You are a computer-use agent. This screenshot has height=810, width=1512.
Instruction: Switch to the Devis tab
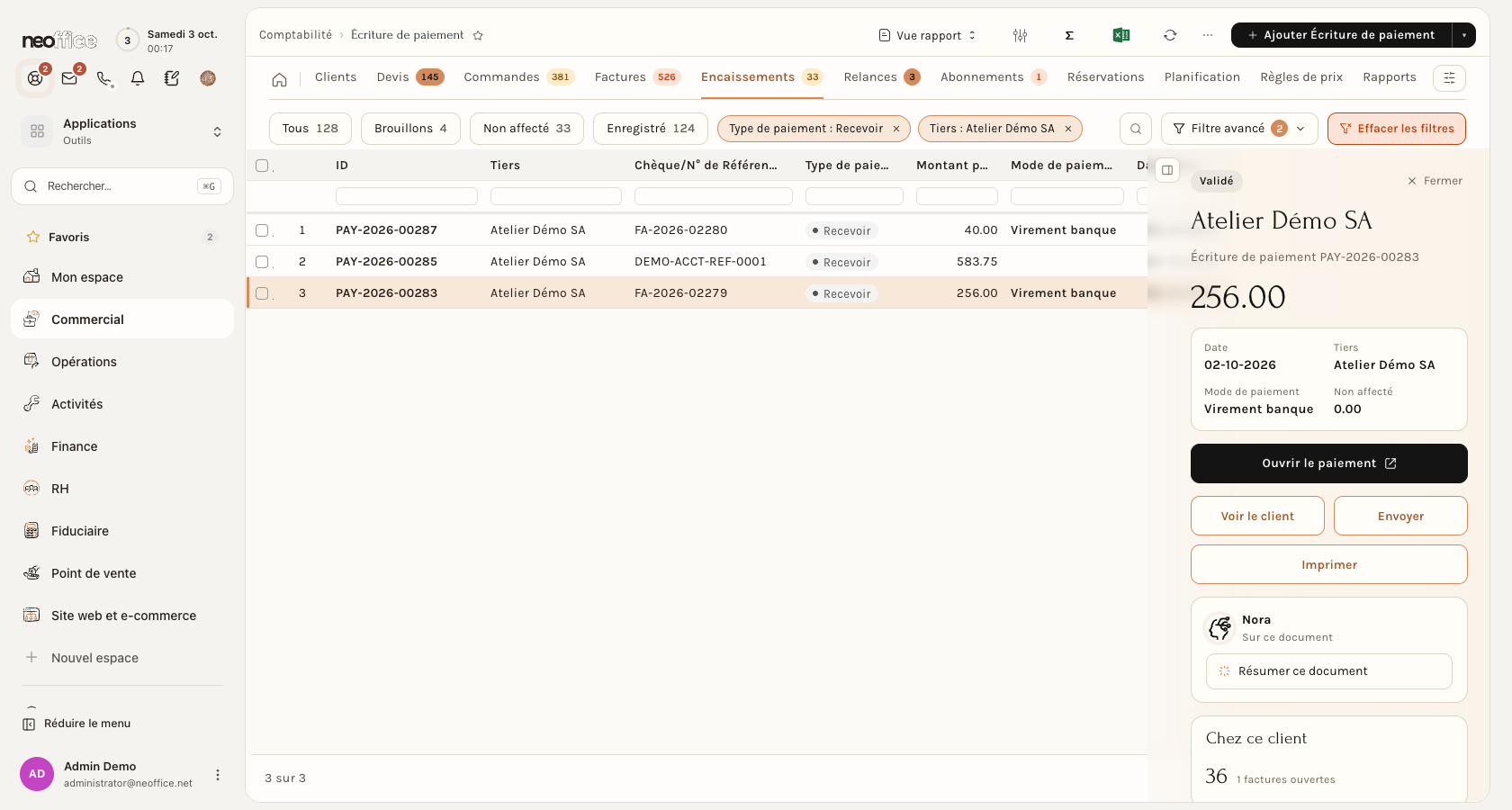(409, 77)
